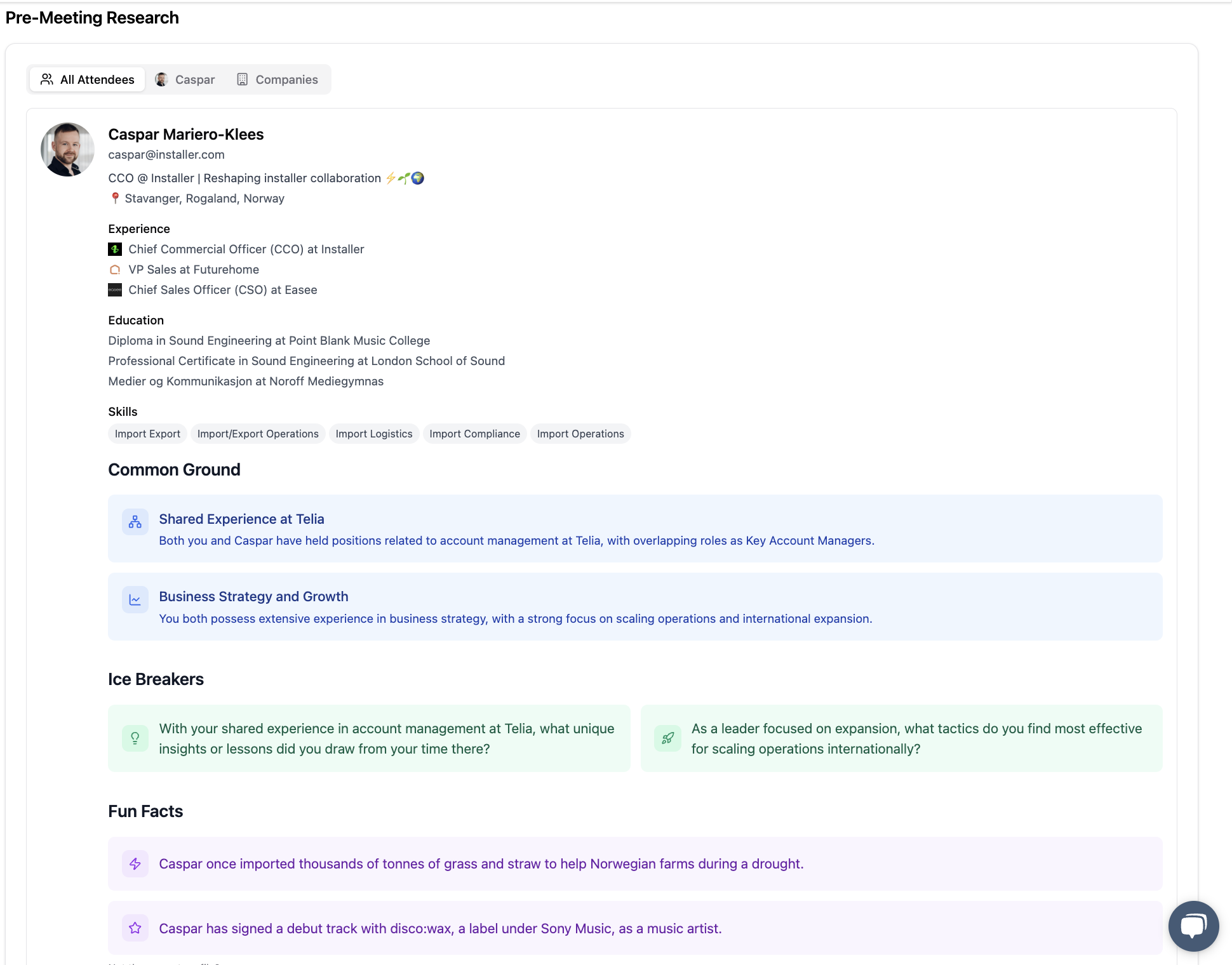Click the lightbulb ice breaker icon
This screenshot has width=1232, height=965.
pyautogui.click(x=135, y=738)
